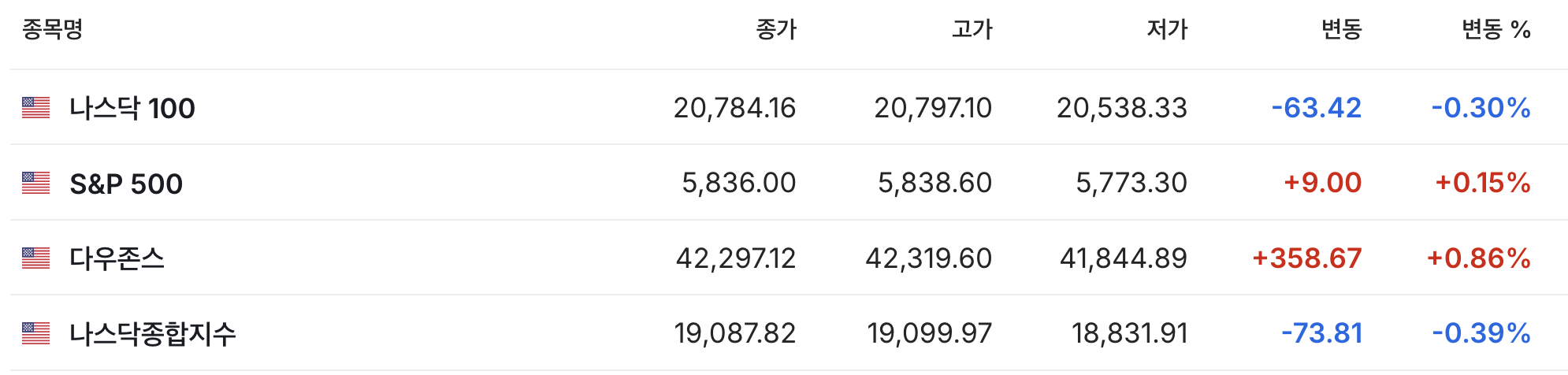Click the US flag icon beside 다우존스
Viewport: 1568px width, 375px height.
[x=35, y=258]
